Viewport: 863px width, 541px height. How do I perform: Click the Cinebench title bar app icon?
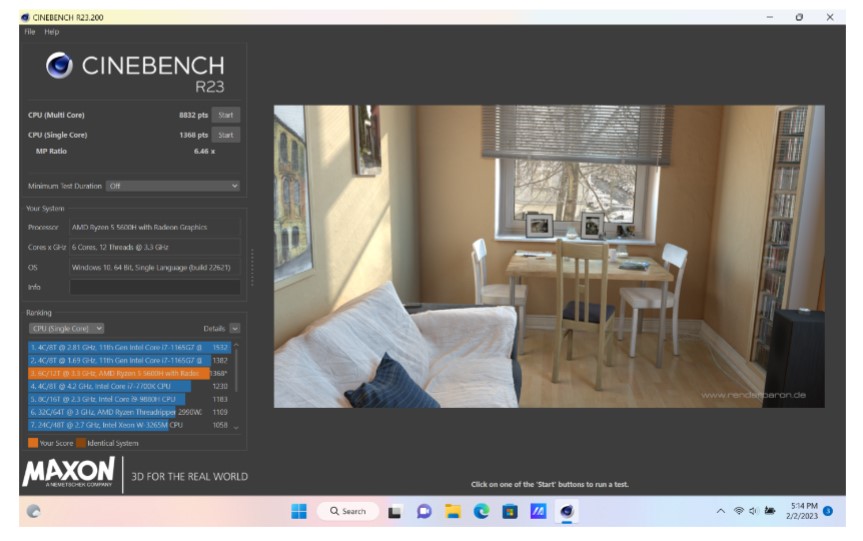[x=25, y=18]
